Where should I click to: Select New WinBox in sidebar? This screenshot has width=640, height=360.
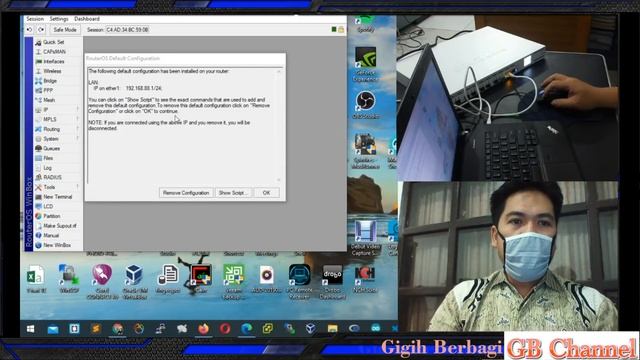57,245
